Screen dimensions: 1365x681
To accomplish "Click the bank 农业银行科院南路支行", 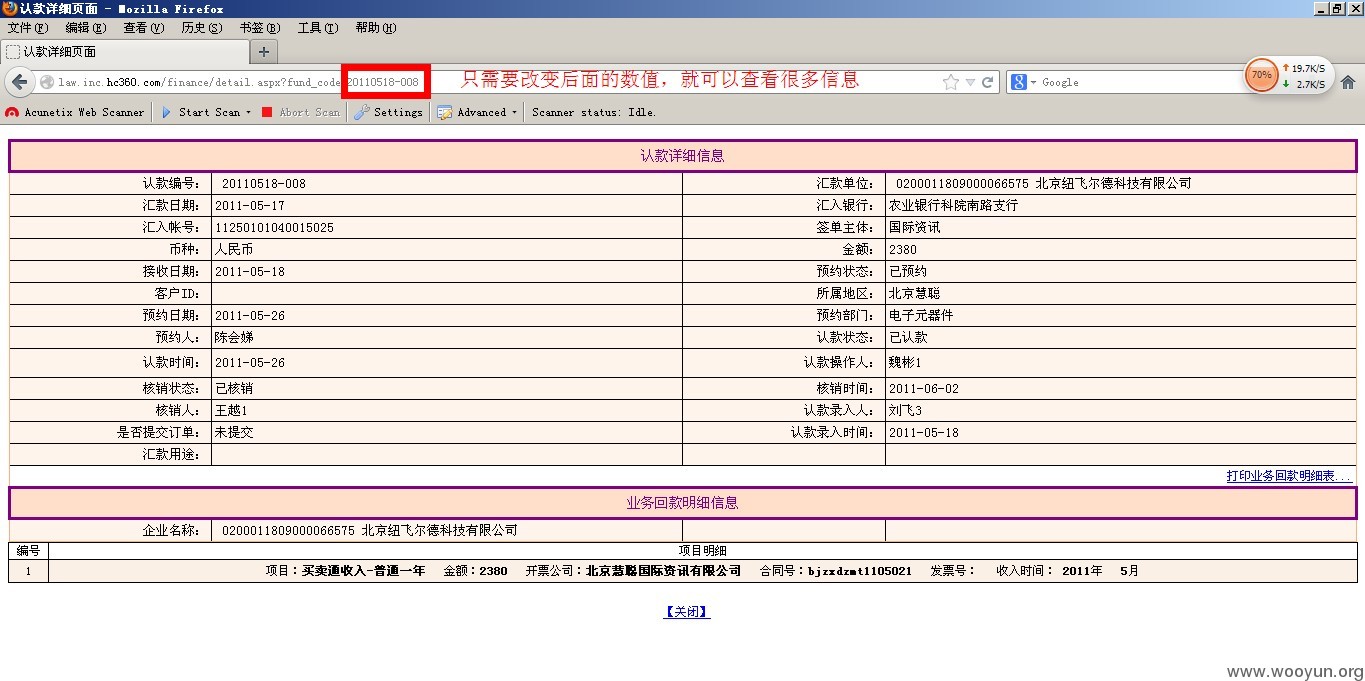I will click(x=954, y=205).
